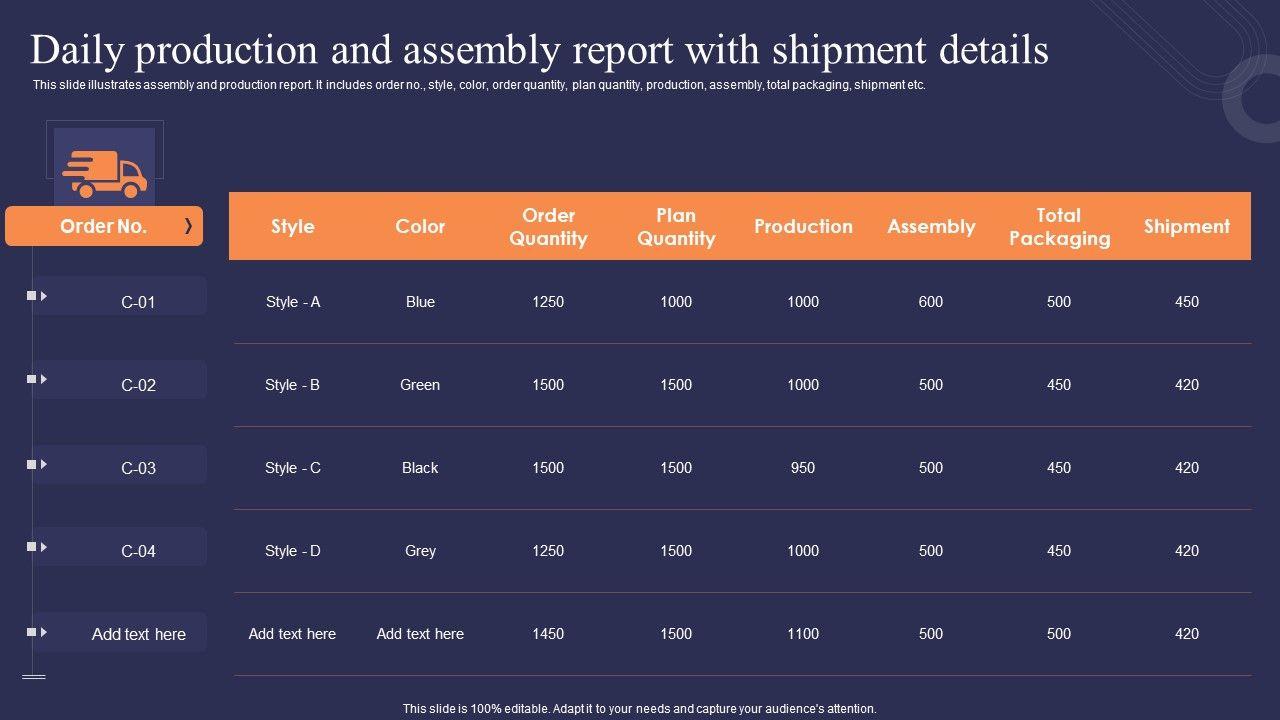Click the Style column header
This screenshot has width=1280, height=720.
tap(293, 226)
